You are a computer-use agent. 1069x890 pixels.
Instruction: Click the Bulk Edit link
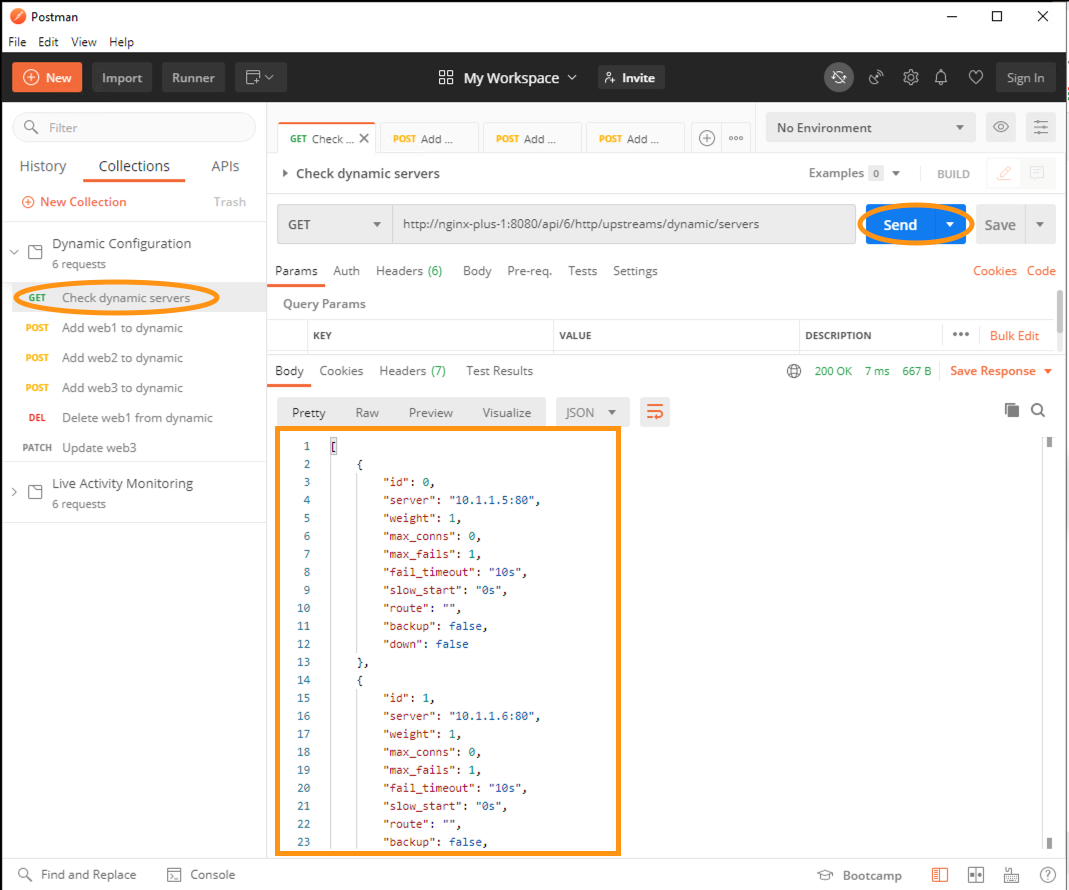click(1014, 336)
